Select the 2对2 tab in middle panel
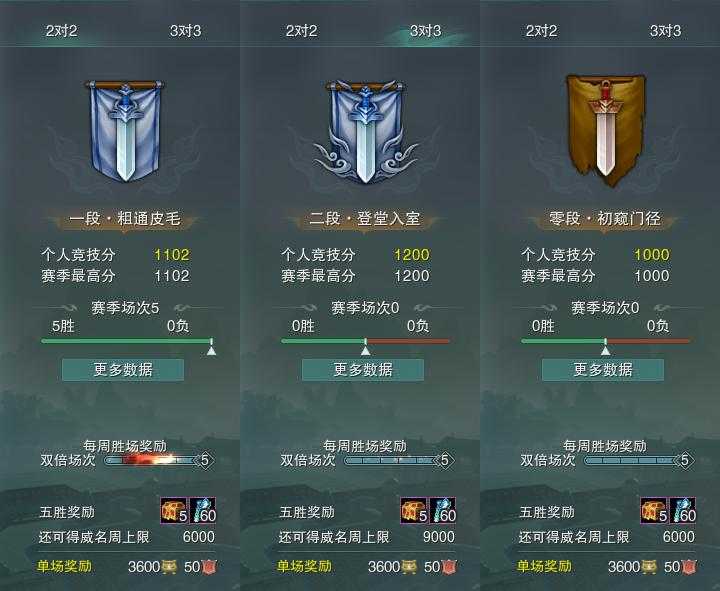This screenshot has height=591, width=720. (301, 31)
